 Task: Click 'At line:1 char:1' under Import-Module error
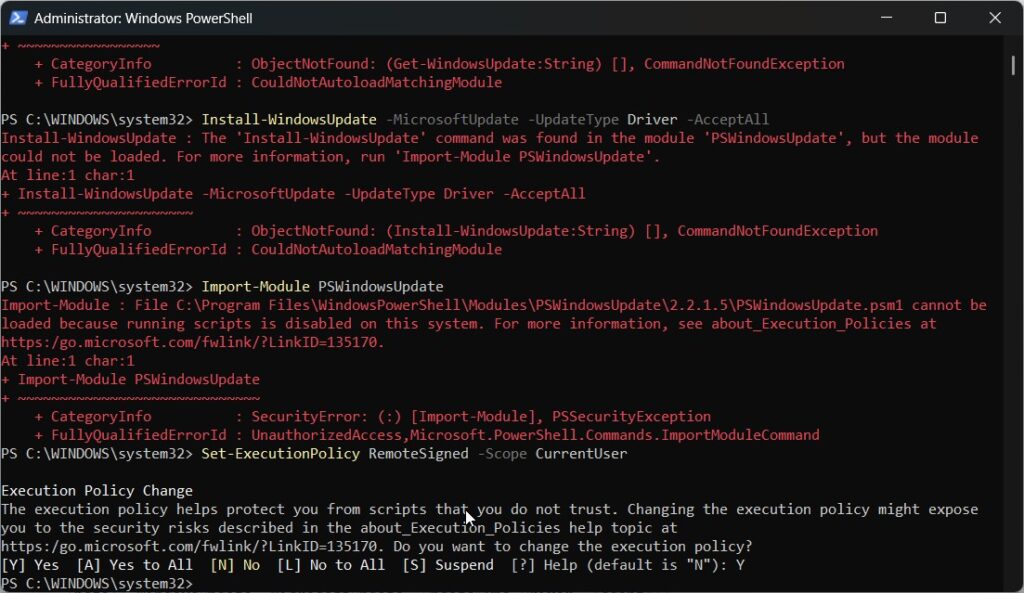67,361
